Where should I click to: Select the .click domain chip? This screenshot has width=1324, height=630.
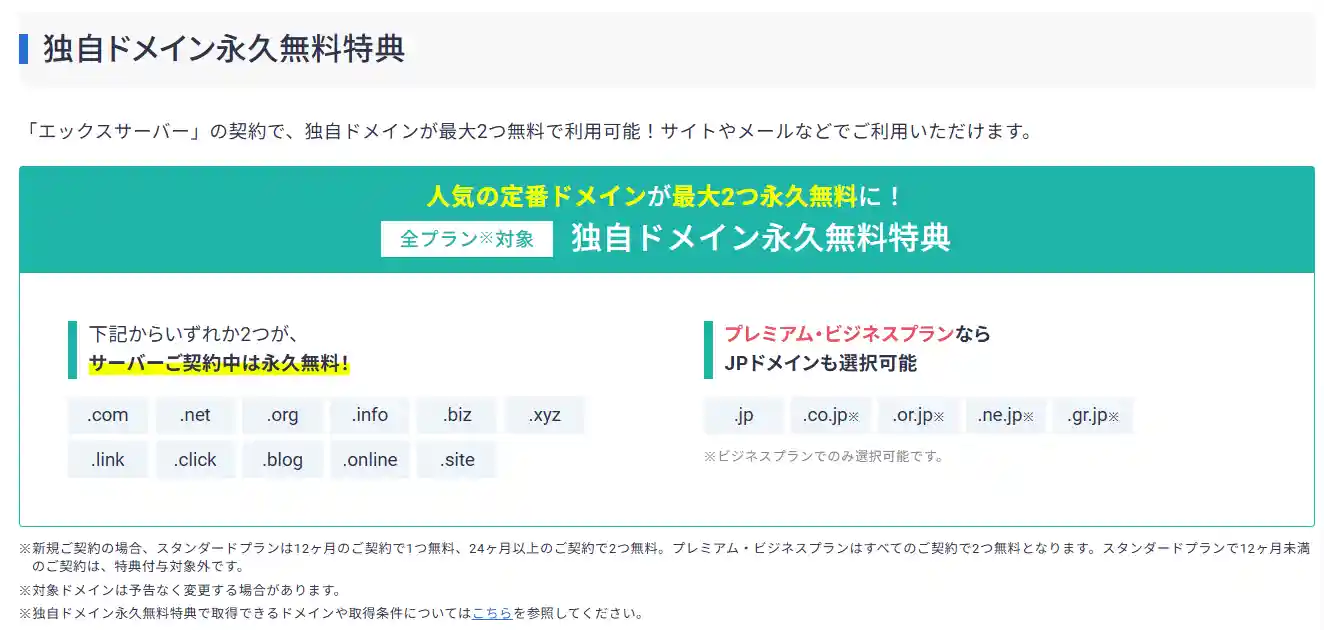[195, 460]
